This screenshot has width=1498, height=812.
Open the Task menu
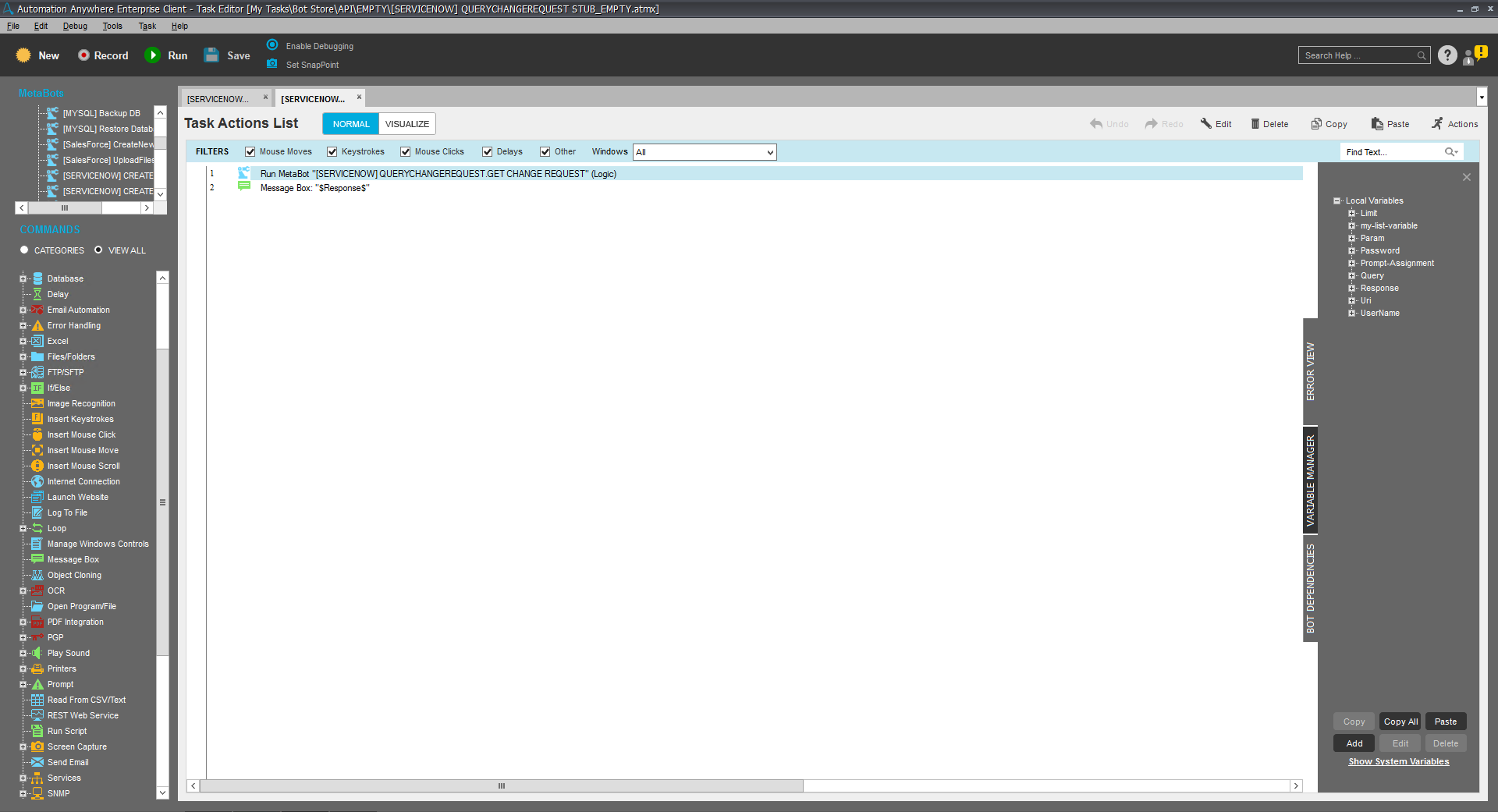point(147,26)
